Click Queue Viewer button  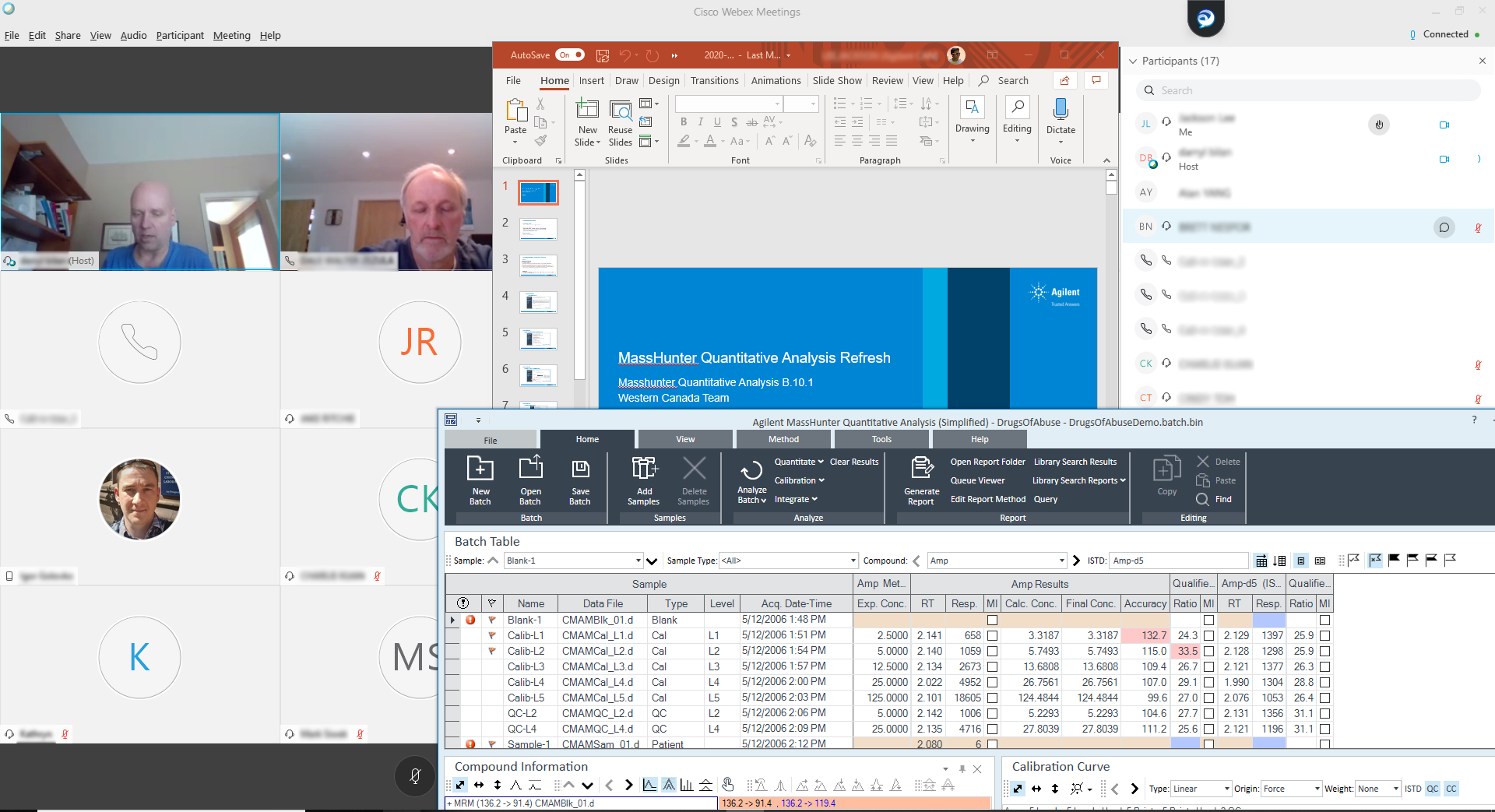pos(977,480)
